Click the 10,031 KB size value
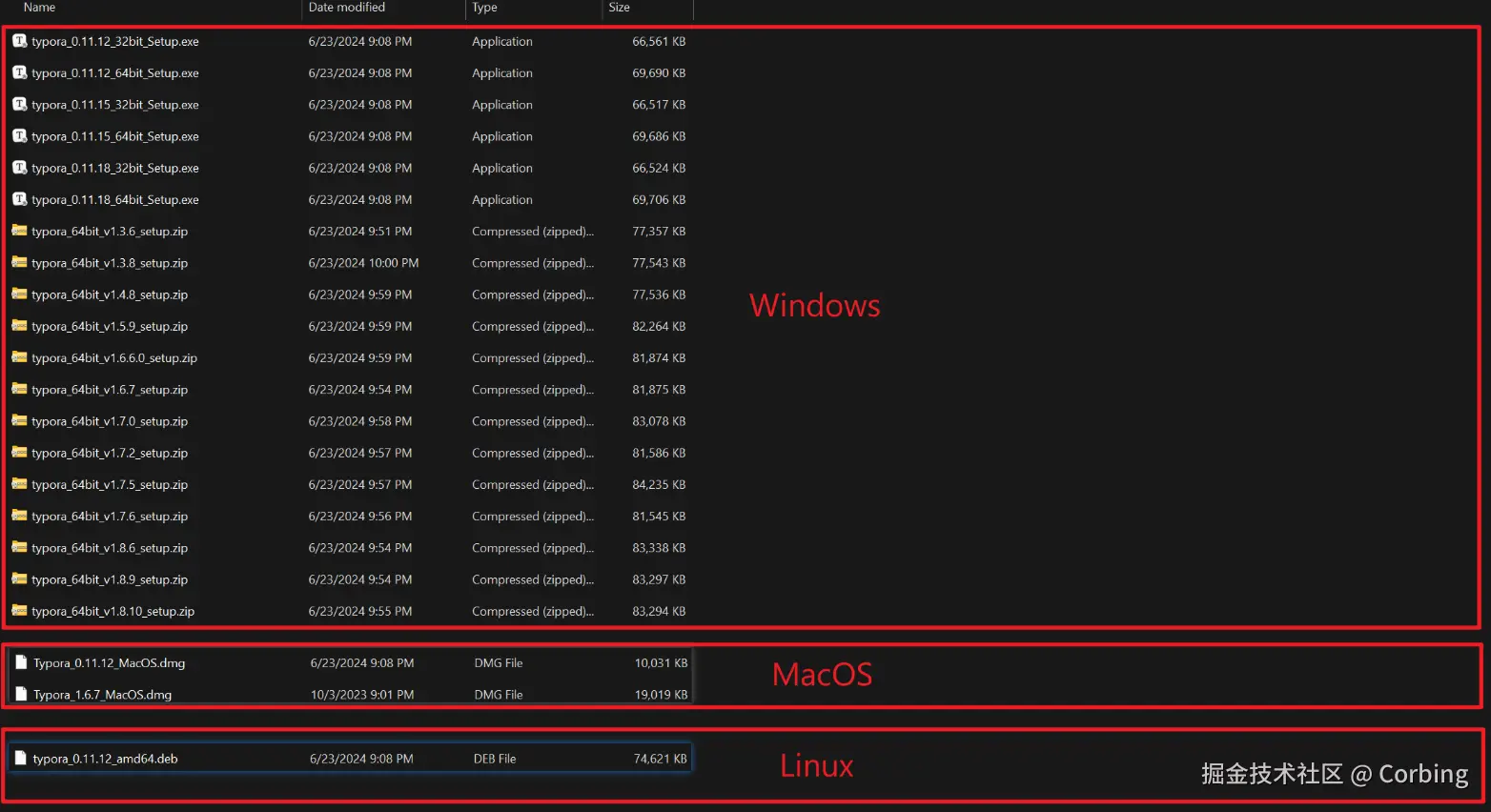 click(661, 663)
